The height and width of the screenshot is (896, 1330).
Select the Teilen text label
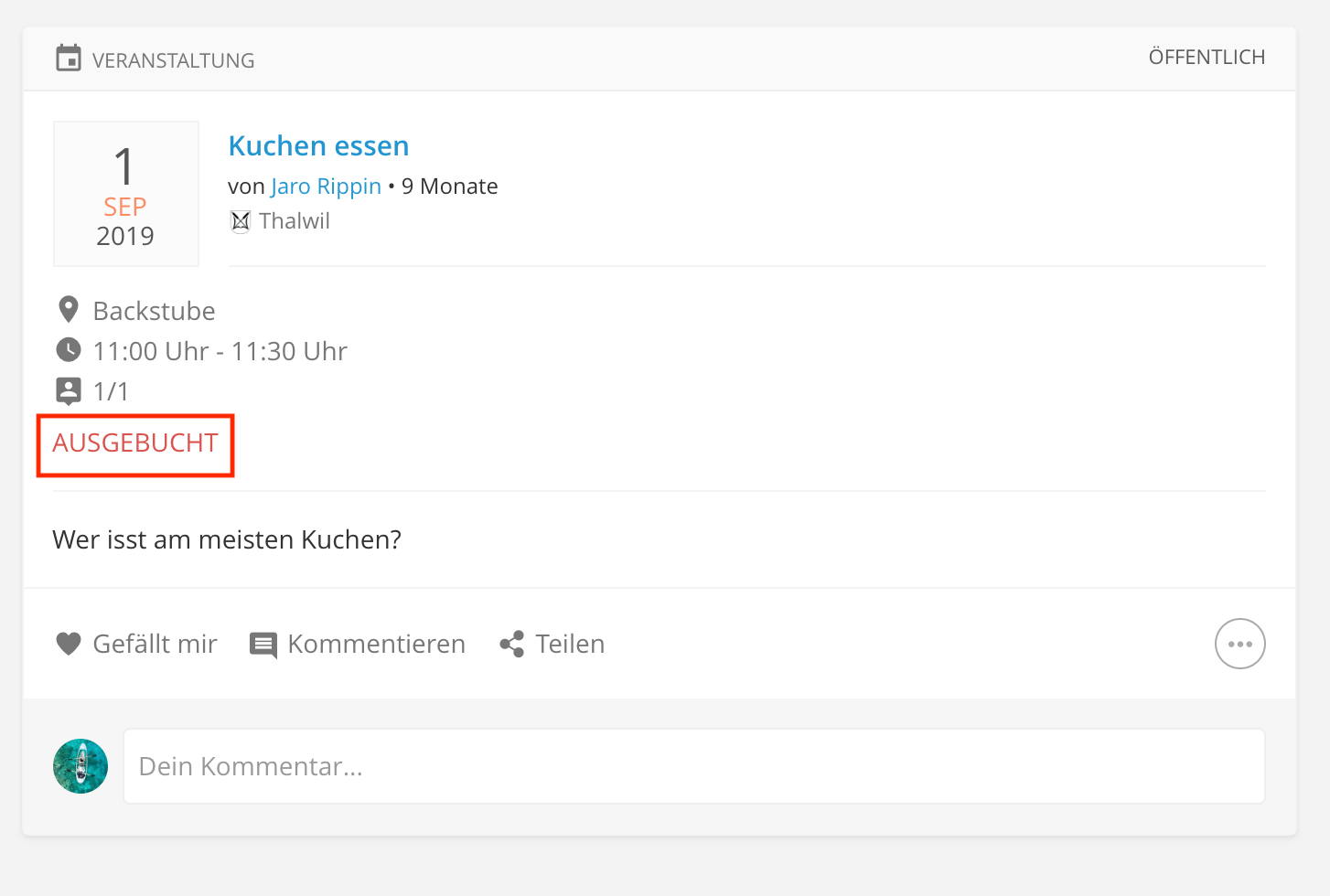click(x=570, y=644)
